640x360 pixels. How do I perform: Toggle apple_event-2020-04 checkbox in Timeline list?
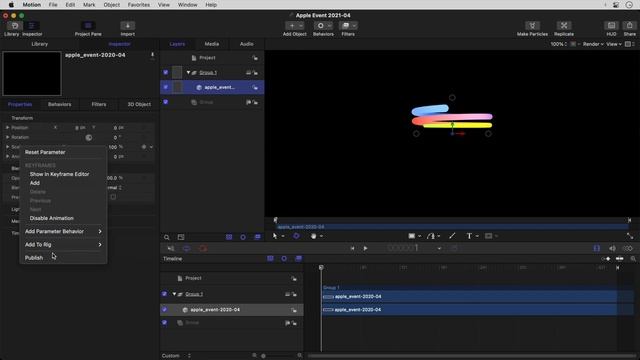pos(164,309)
